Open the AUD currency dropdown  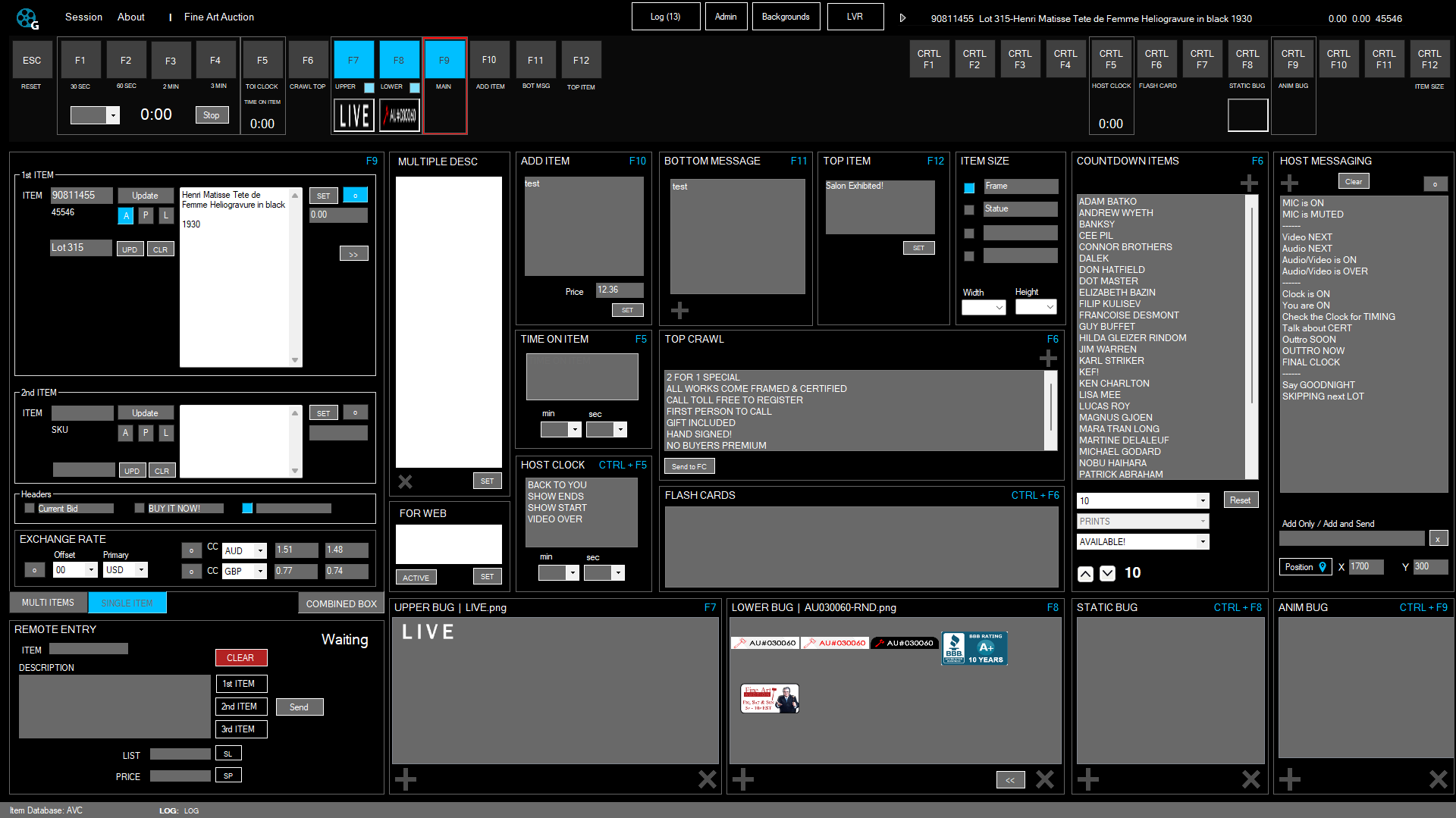(244, 550)
